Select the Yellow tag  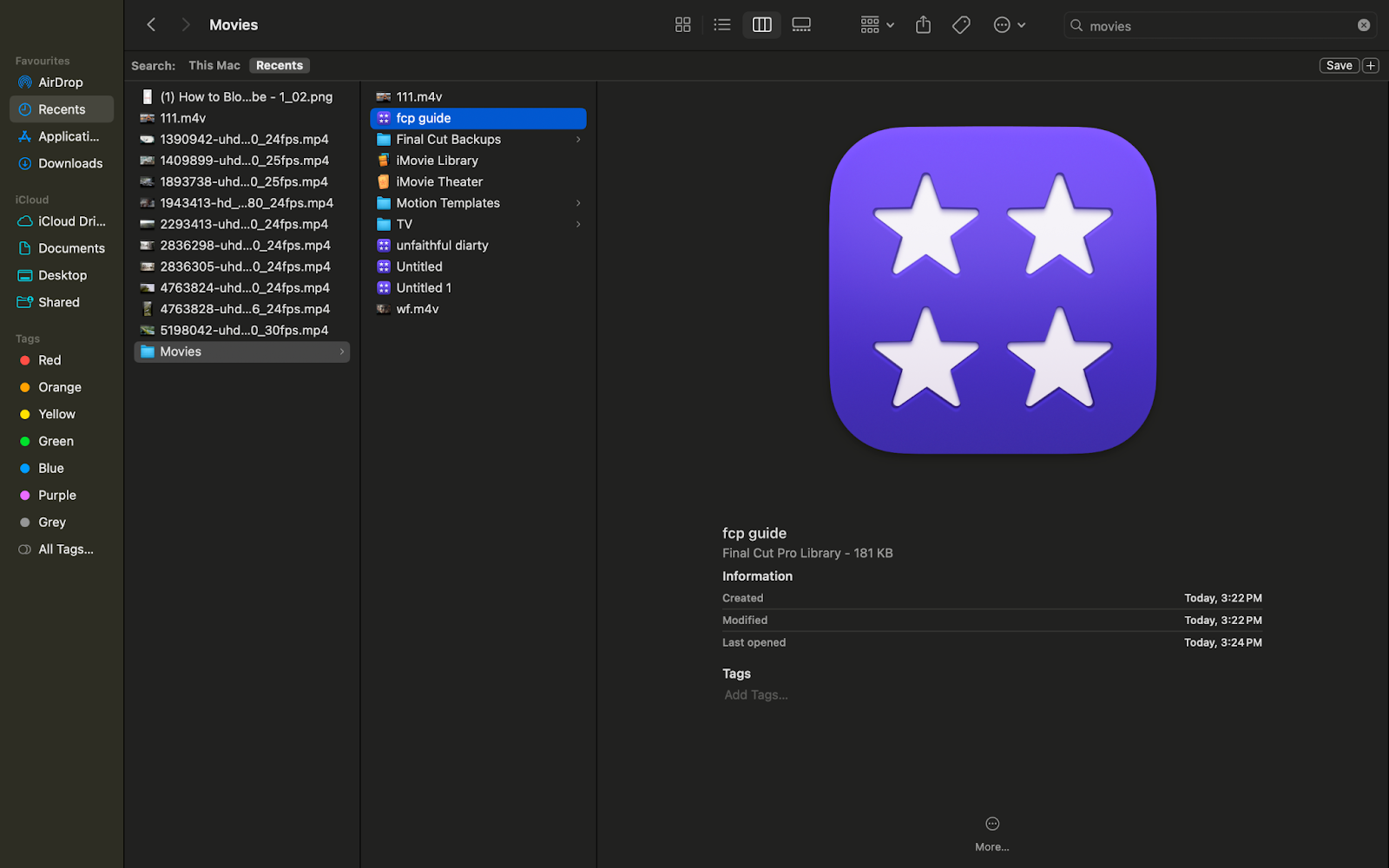61,414
